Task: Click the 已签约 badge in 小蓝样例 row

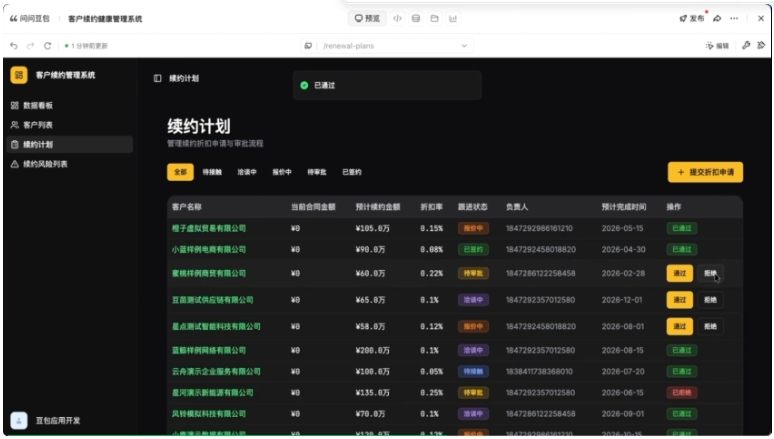Action: 473,250
